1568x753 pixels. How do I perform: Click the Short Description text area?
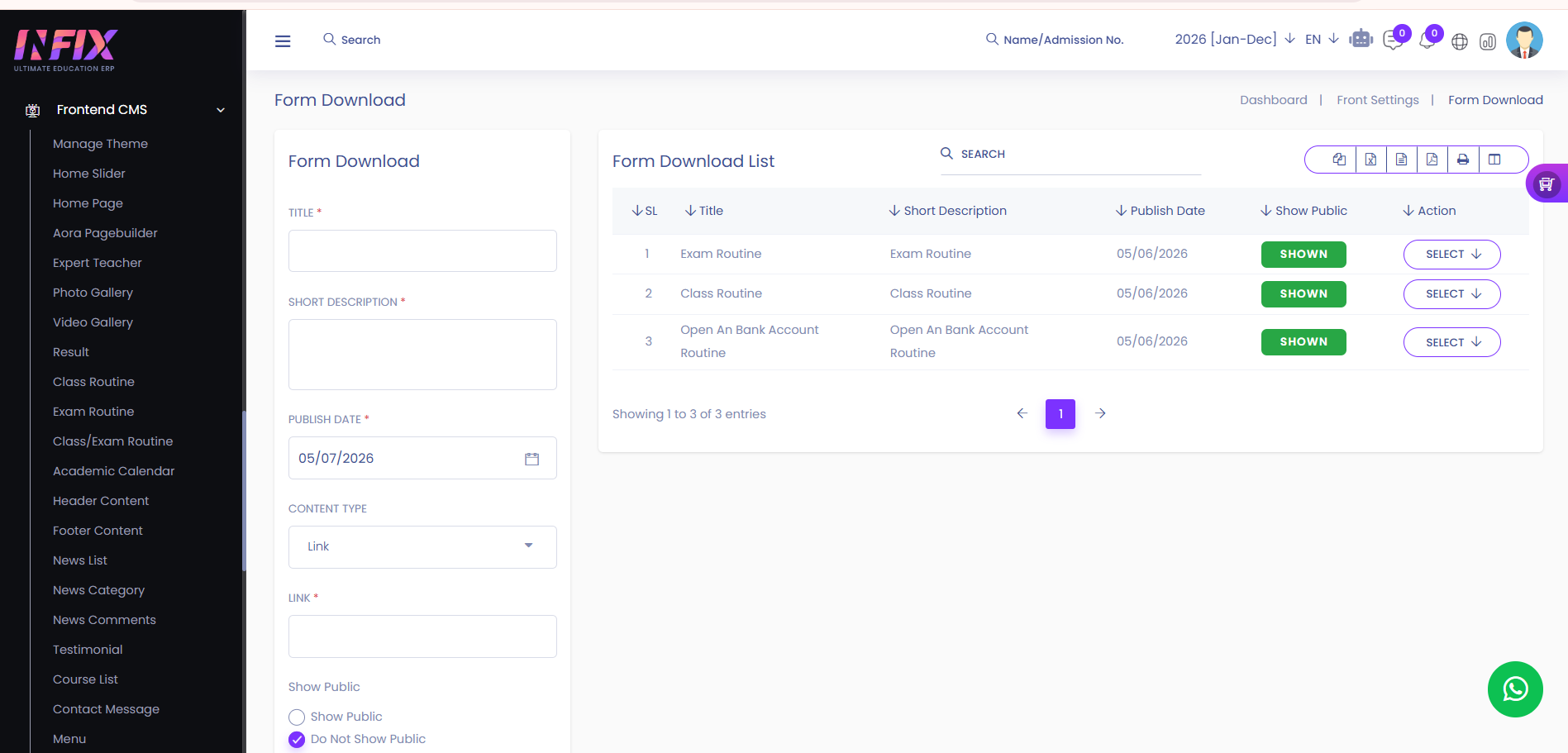422,355
